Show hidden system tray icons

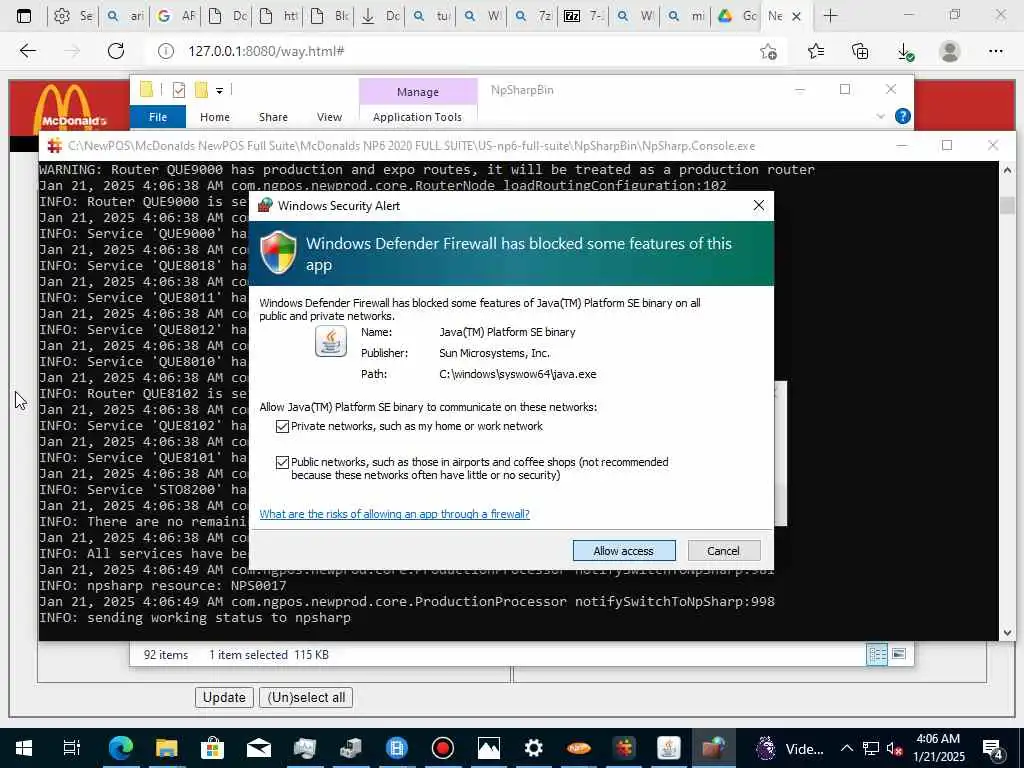846,748
